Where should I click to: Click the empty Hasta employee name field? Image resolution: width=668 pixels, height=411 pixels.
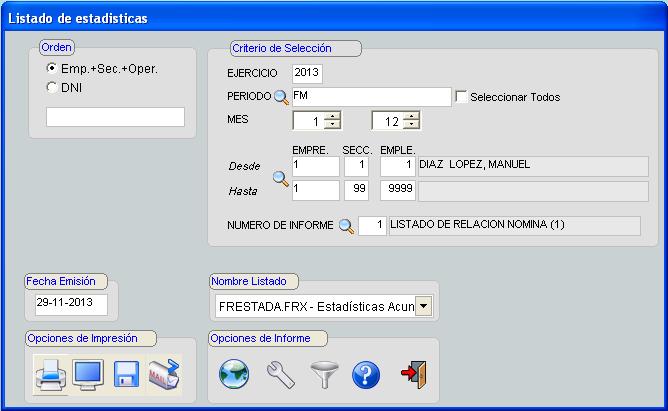[533, 191]
